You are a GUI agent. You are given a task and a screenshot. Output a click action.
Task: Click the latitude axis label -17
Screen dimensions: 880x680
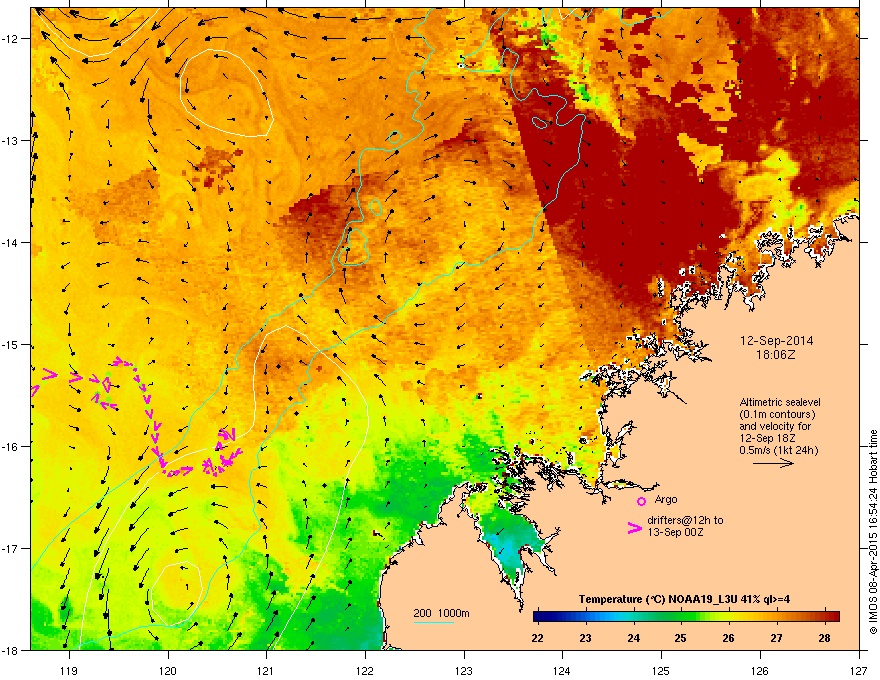point(10,548)
